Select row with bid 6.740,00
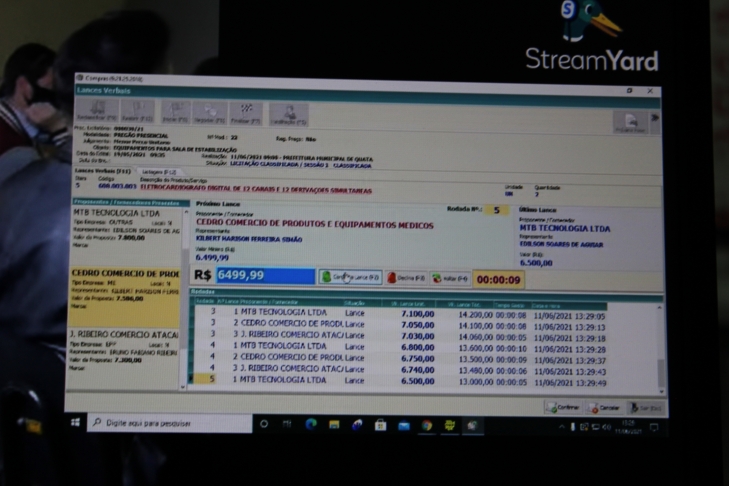Viewport: 729px width, 486px height. tap(400, 370)
